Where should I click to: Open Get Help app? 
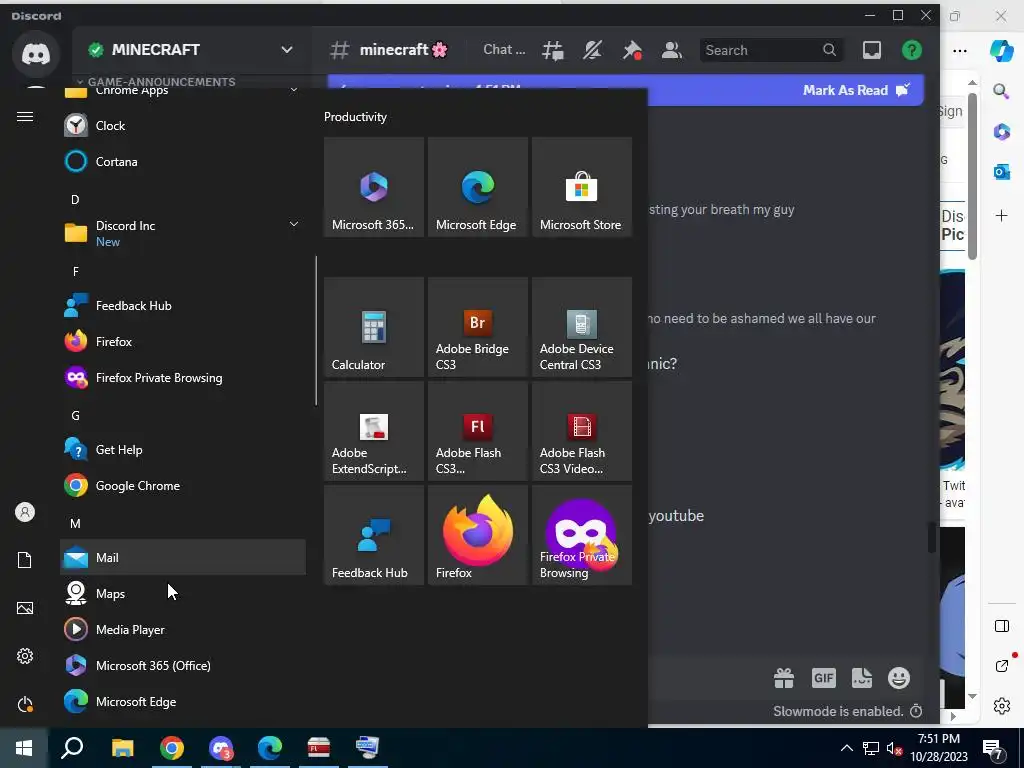183,449
